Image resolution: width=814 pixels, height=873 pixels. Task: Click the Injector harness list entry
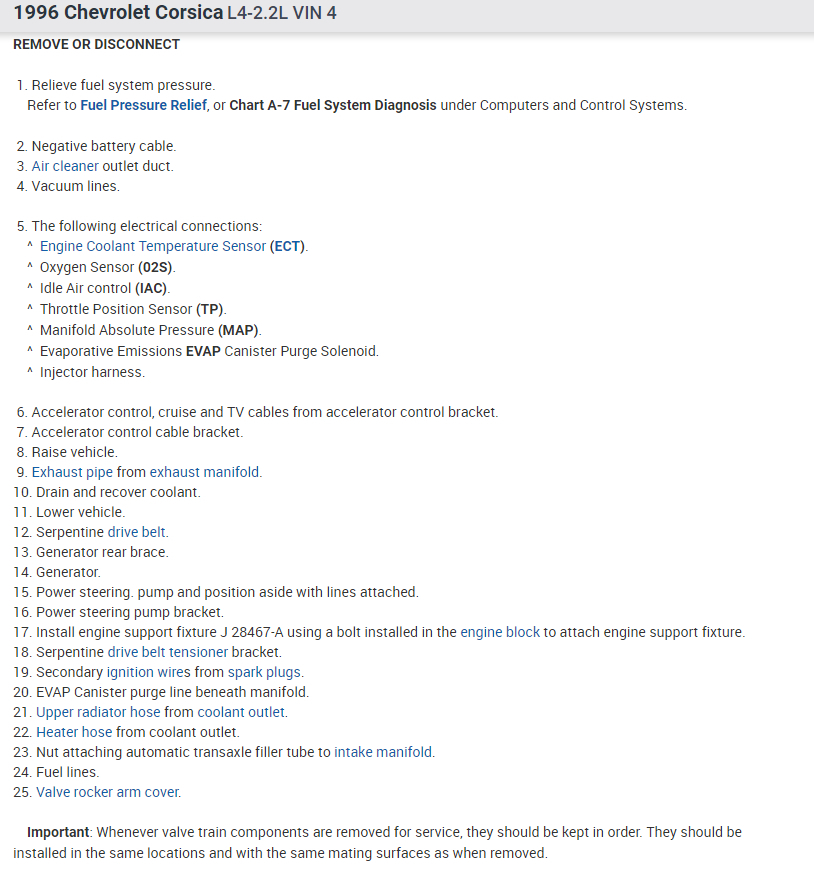pos(92,372)
